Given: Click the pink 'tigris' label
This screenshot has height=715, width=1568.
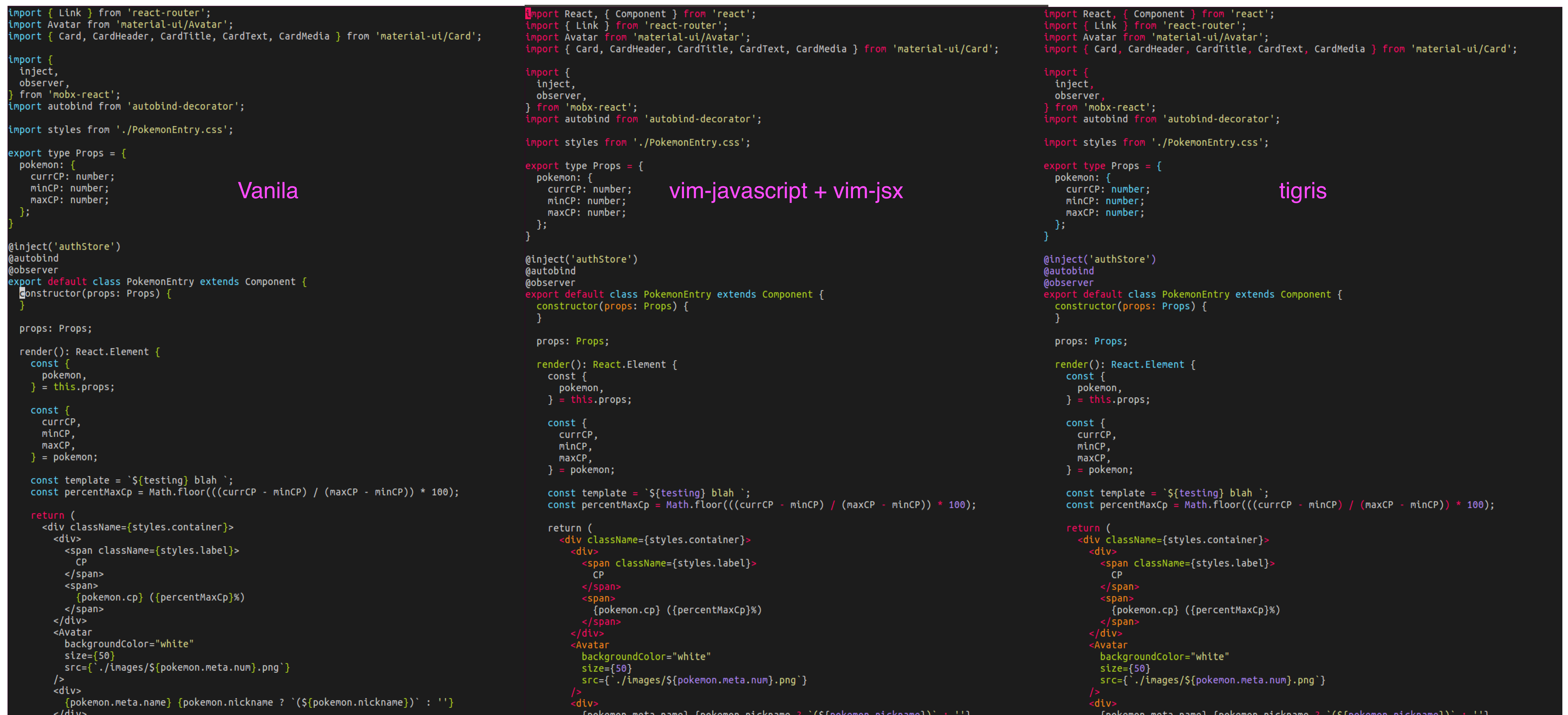Looking at the screenshot, I should point(1302,191).
